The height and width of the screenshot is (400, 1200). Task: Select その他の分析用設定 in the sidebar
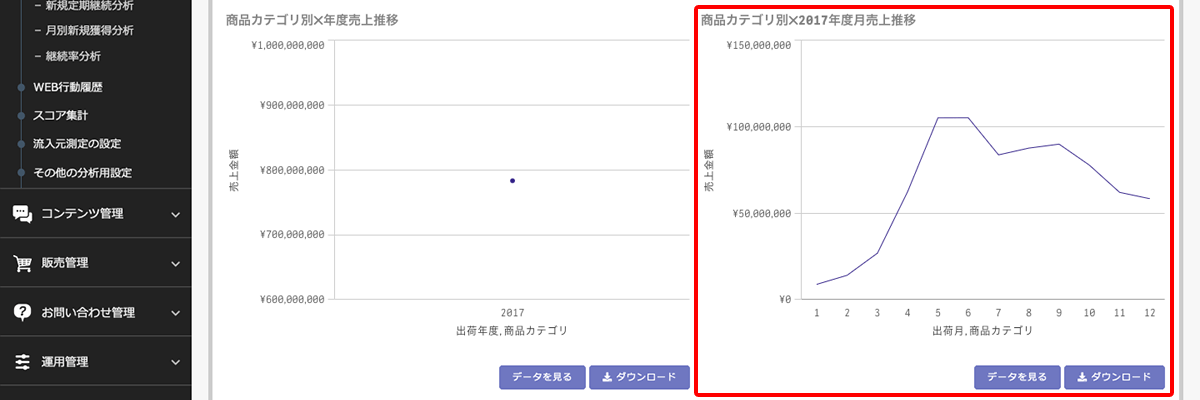83,173
